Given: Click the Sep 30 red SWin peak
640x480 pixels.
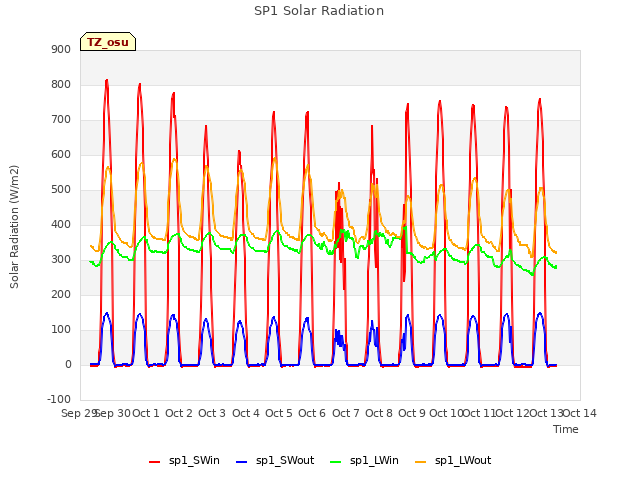Looking at the screenshot, I should [107, 80].
